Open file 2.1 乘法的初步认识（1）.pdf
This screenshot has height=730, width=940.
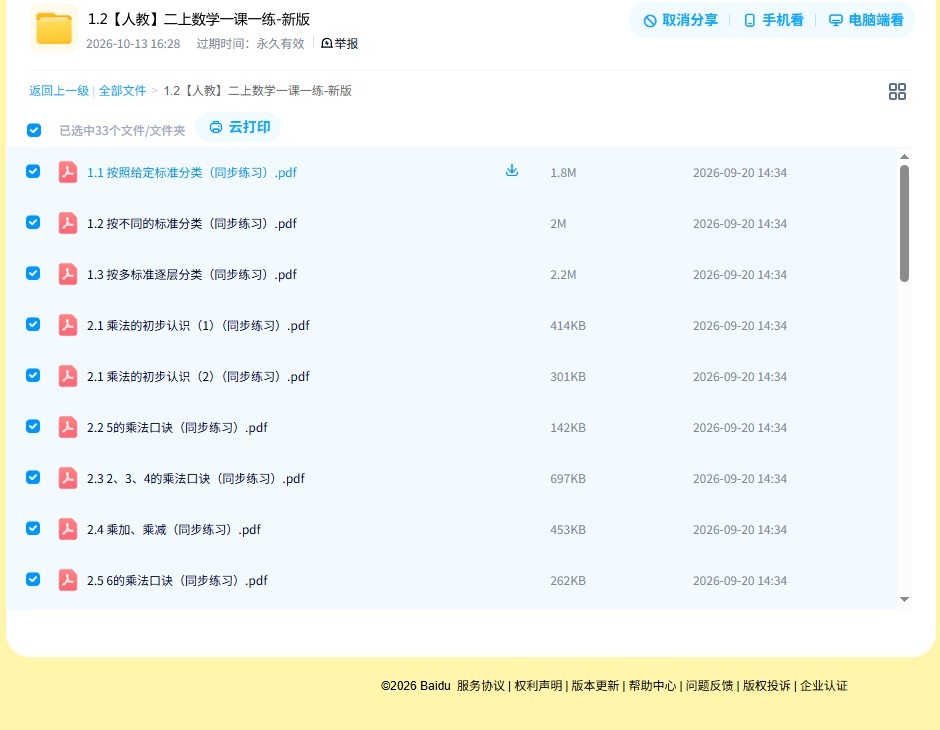coord(198,325)
